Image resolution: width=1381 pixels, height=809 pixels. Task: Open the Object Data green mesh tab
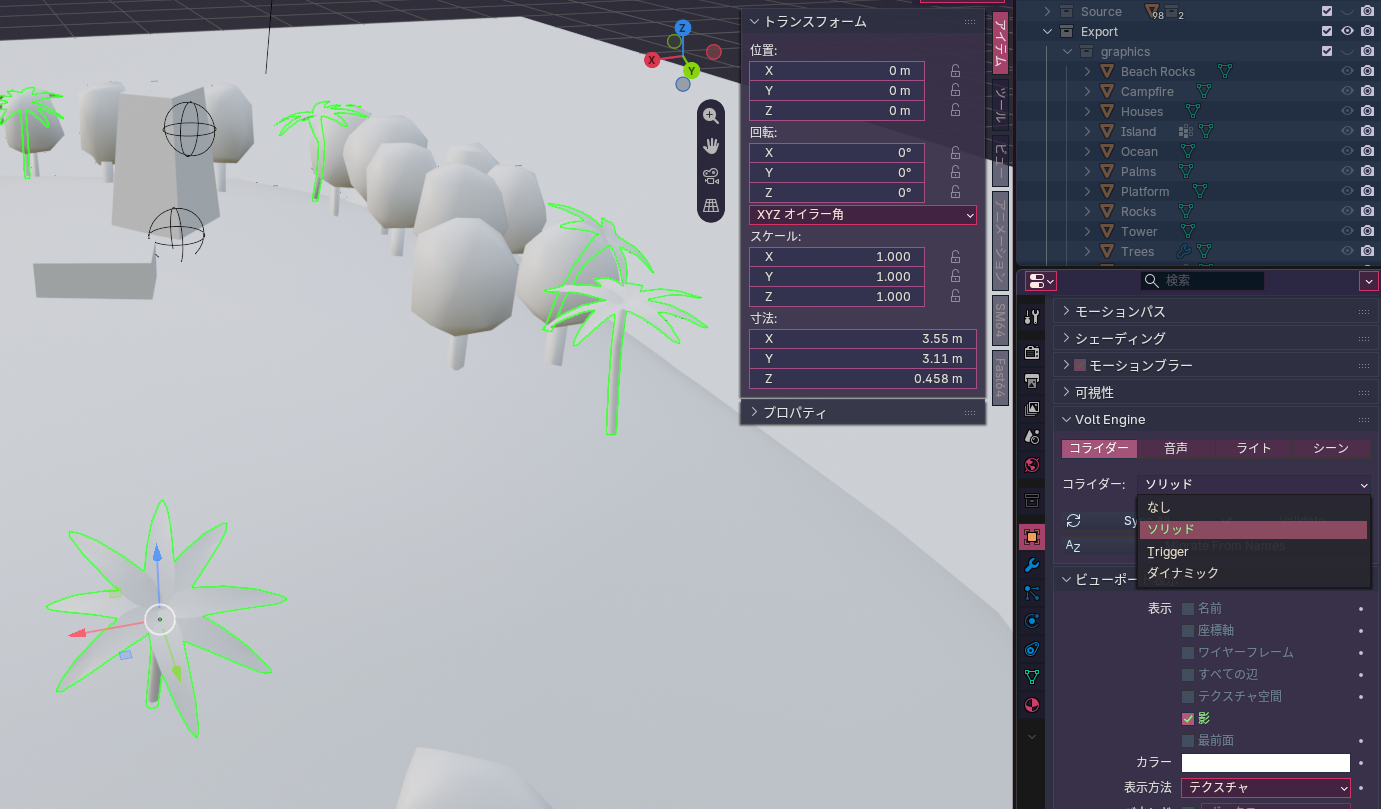point(1032,677)
